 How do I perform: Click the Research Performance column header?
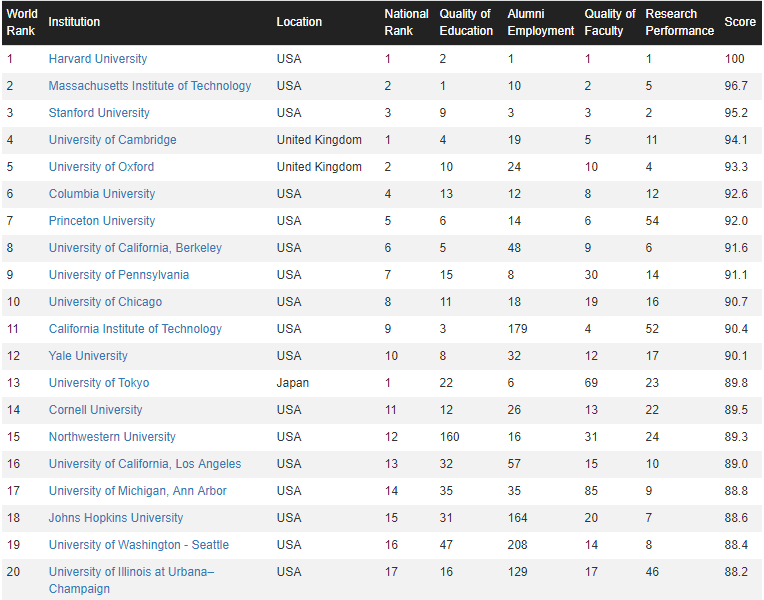pos(680,22)
